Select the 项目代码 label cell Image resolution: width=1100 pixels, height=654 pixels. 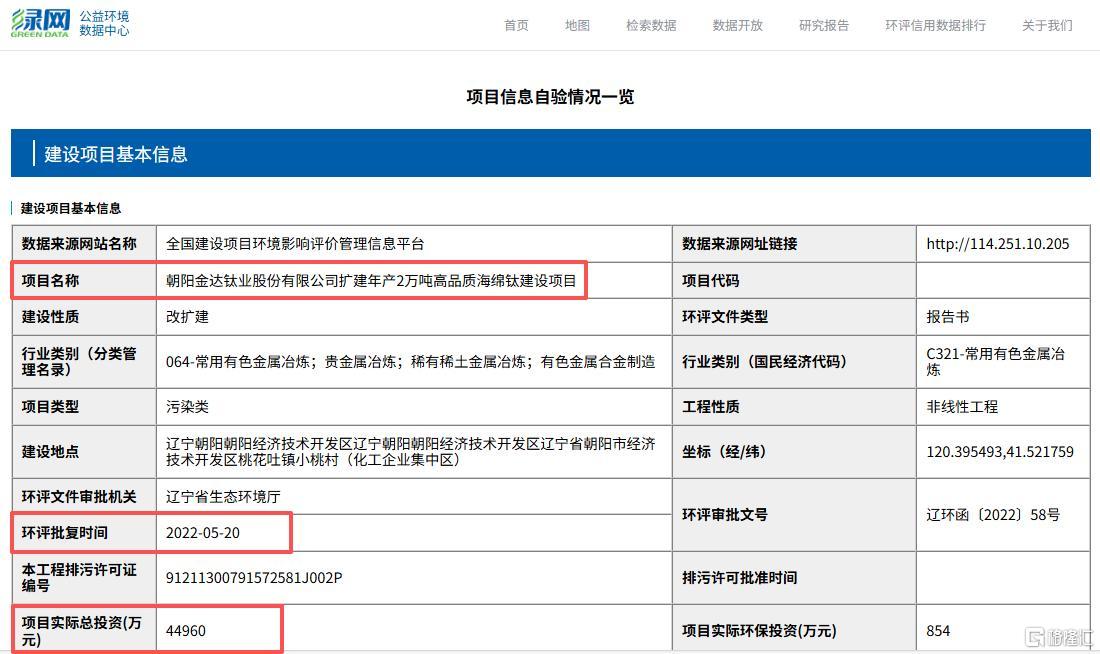click(794, 280)
